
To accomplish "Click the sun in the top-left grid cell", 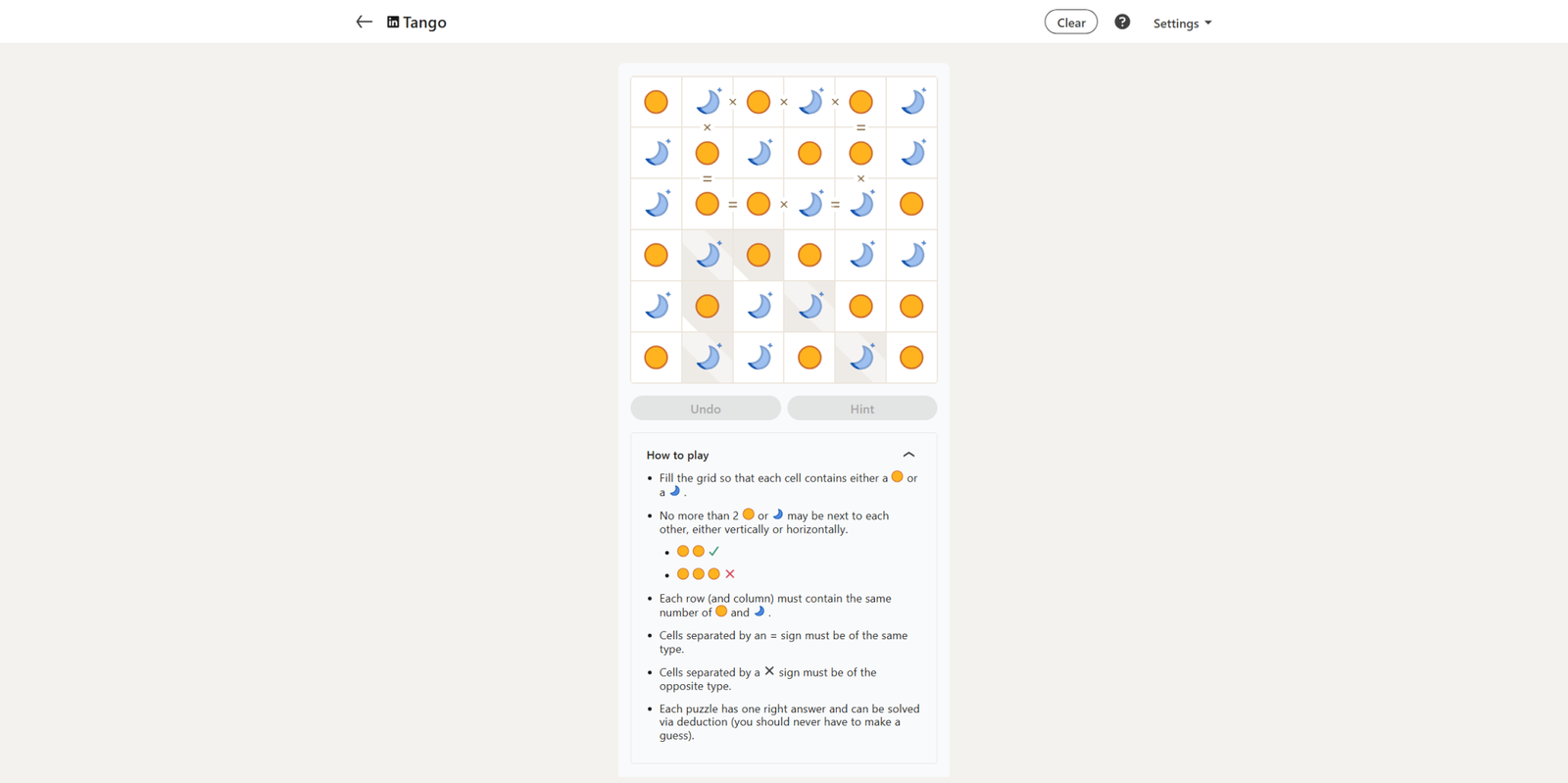I will 656,102.
